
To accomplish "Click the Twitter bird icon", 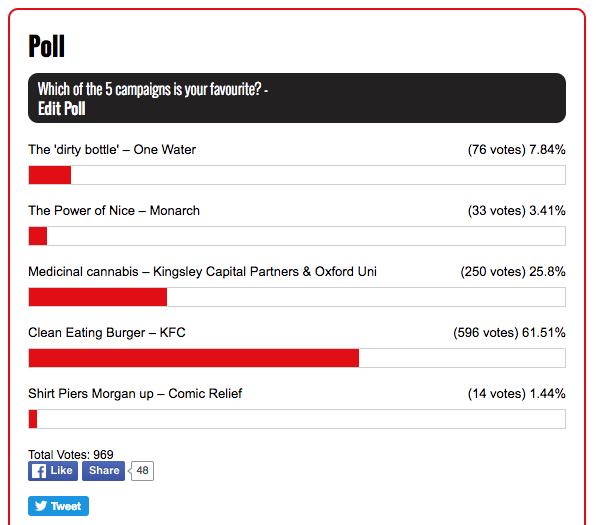I will click(x=41, y=506).
